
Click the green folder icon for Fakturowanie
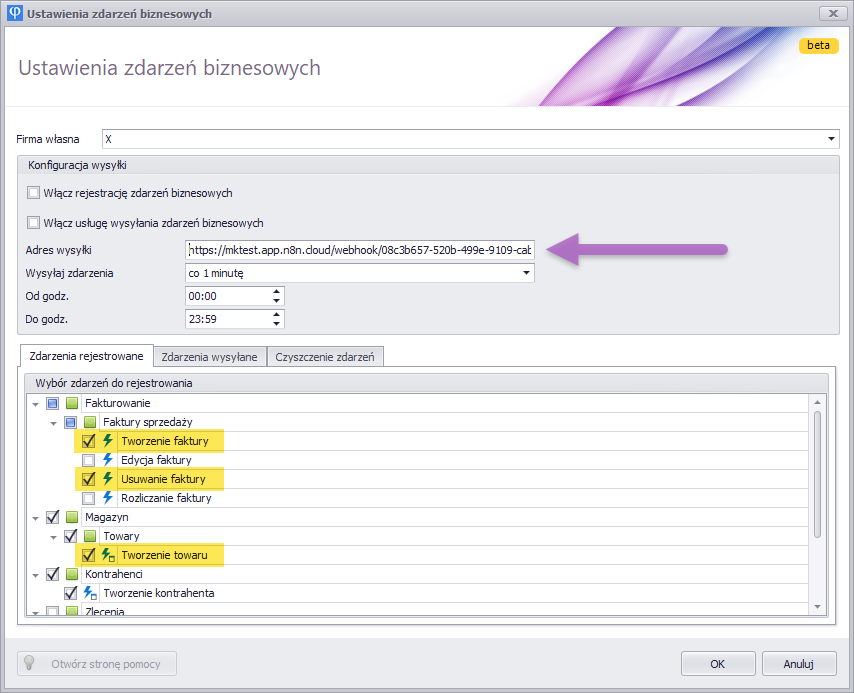pos(72,403)
